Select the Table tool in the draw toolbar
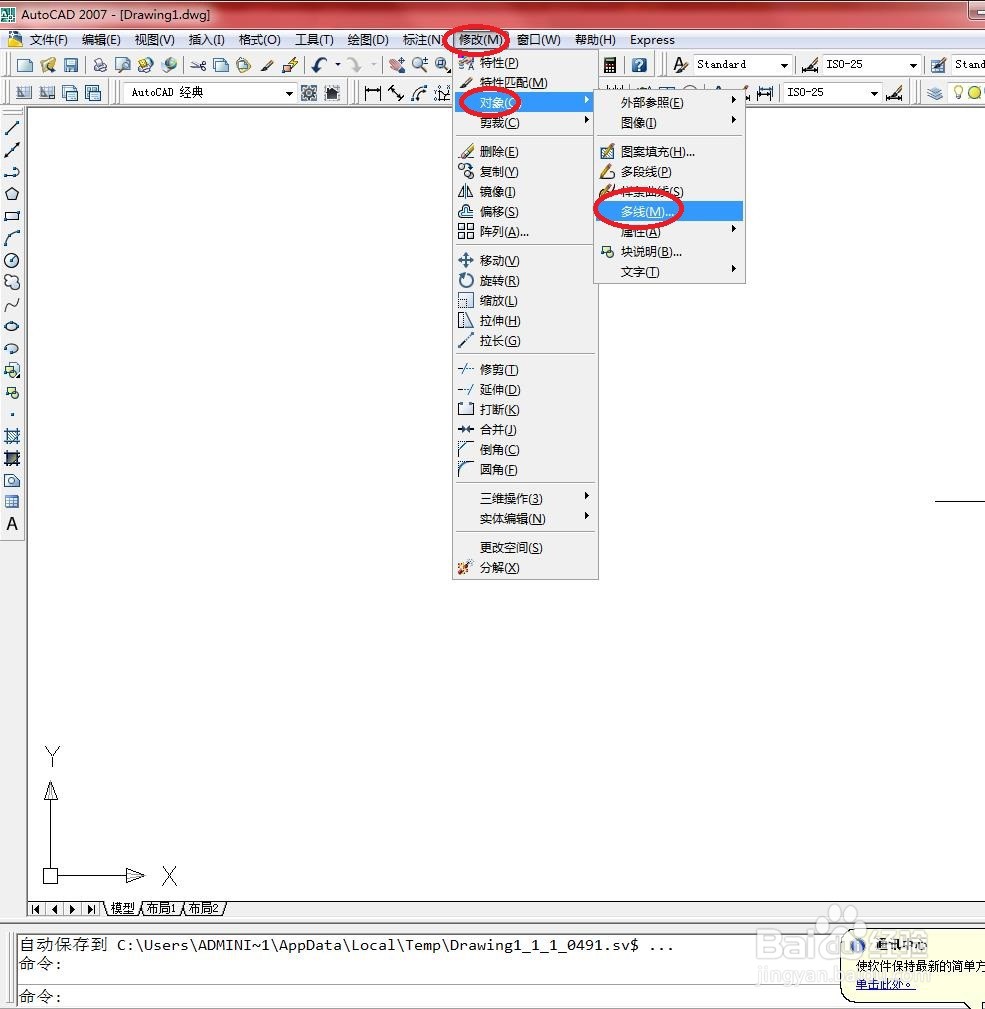Viewport: 985px width, 1009px height. click(12, 502)
